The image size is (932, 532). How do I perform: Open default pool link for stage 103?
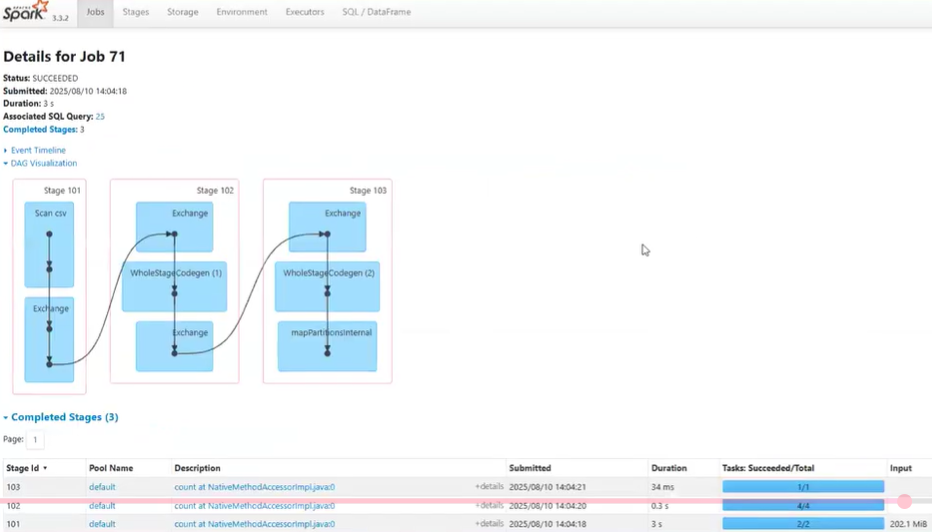[x=102, y=487]
